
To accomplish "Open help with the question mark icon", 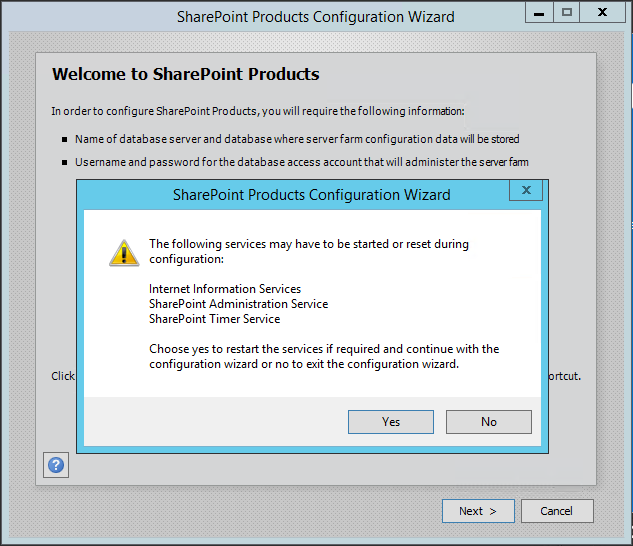I will 56,465.
